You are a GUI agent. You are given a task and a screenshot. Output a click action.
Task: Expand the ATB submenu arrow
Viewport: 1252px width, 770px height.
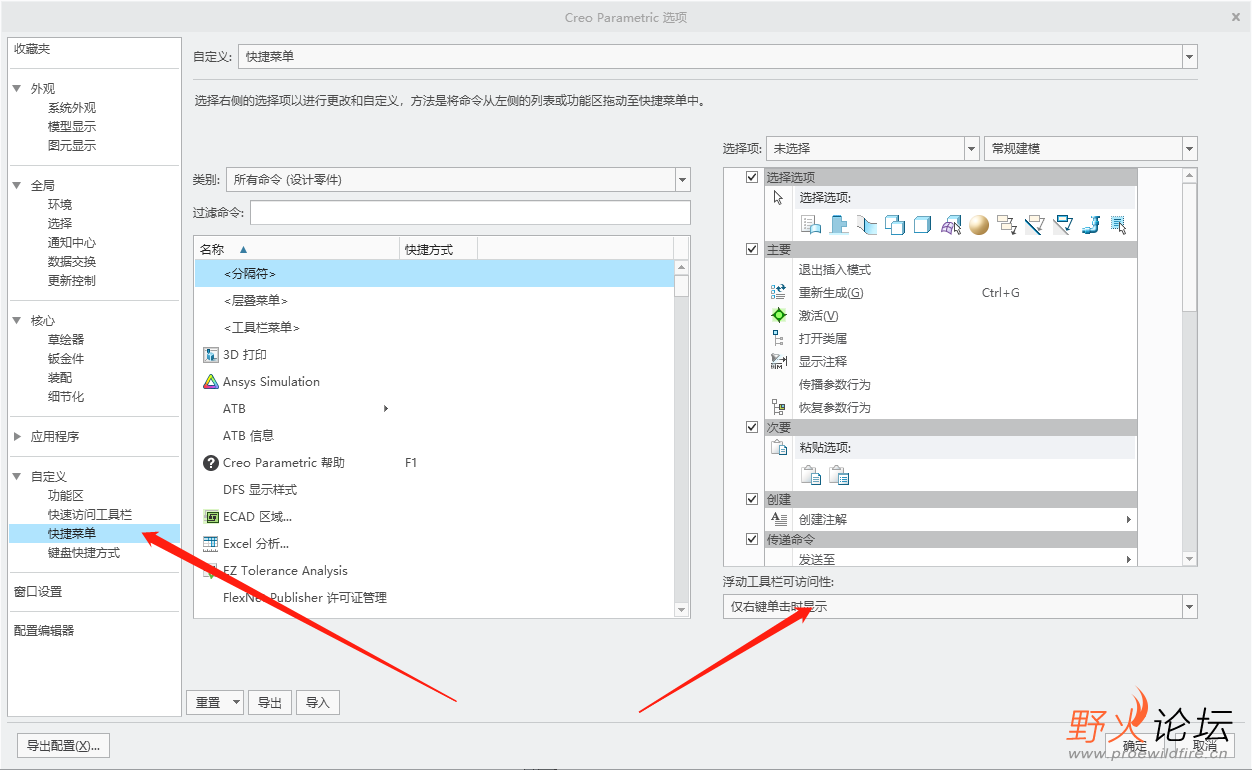click(x=386, y=408)
